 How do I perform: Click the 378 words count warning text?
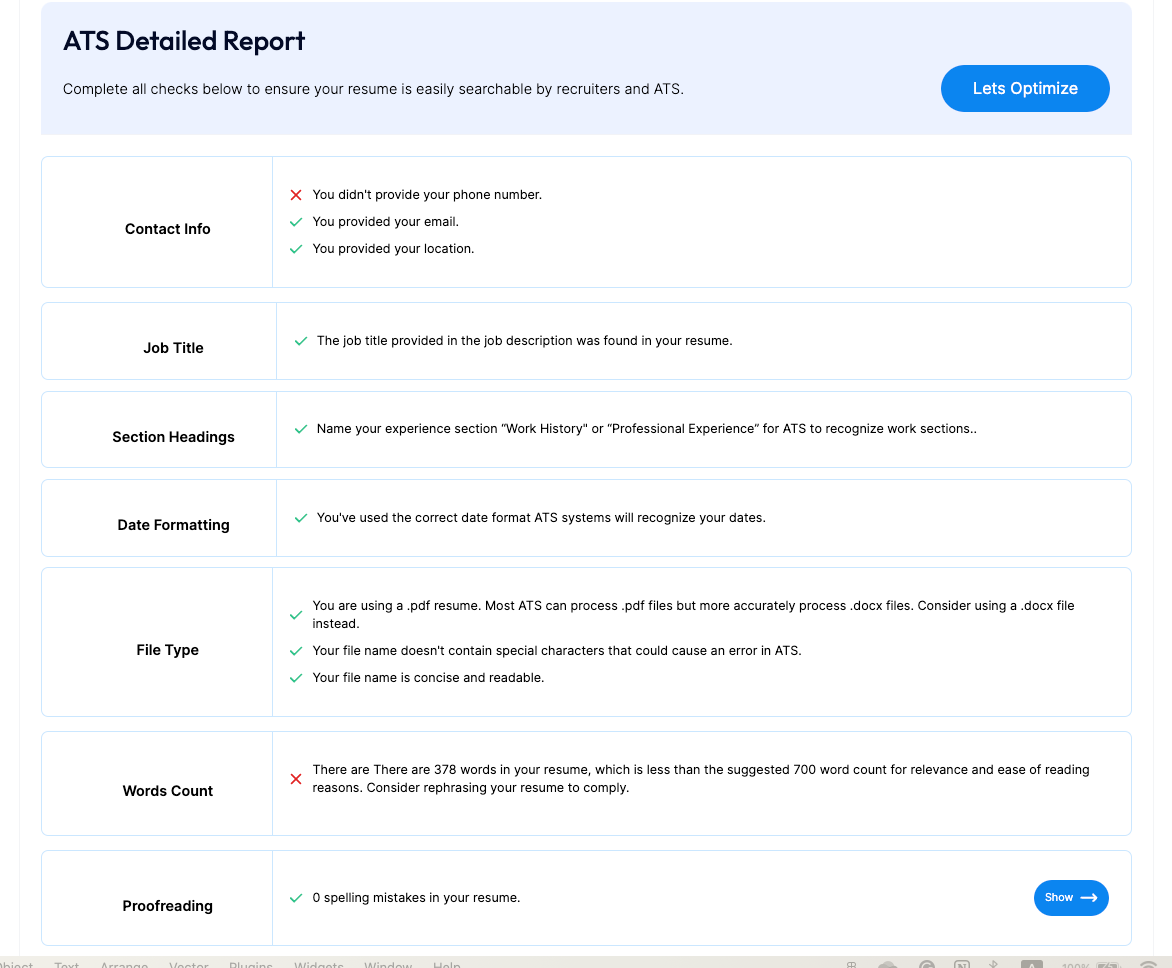tap(700, 778)
